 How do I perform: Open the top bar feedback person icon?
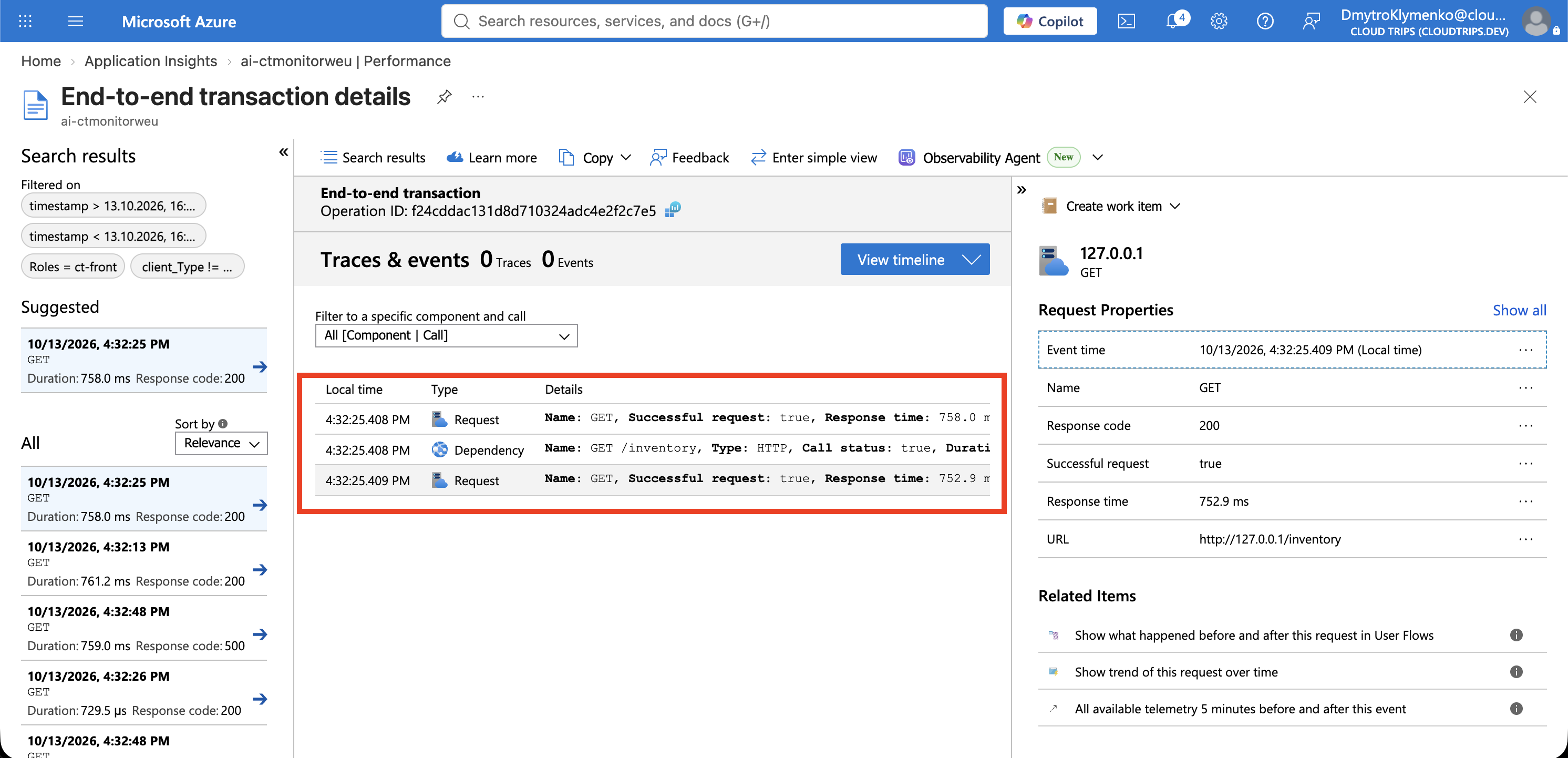pyautogui.click(x=1311, y=22)
